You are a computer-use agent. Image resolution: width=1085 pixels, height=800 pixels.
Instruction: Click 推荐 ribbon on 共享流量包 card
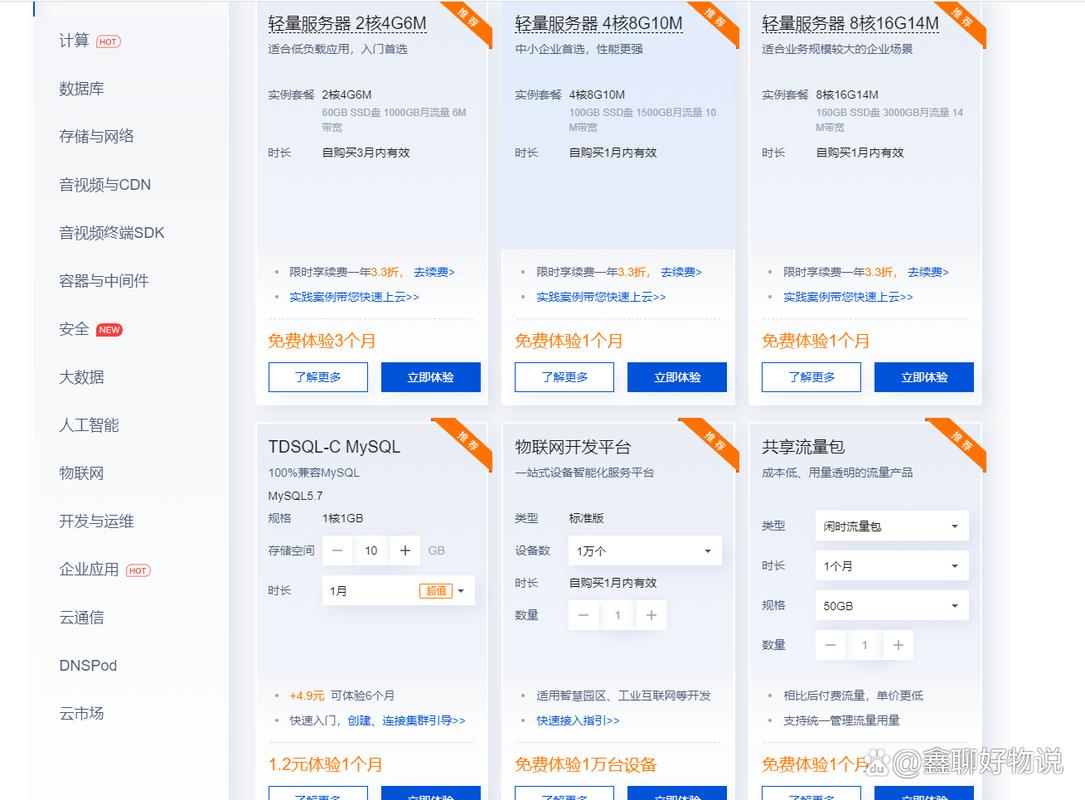click(960, 440)
